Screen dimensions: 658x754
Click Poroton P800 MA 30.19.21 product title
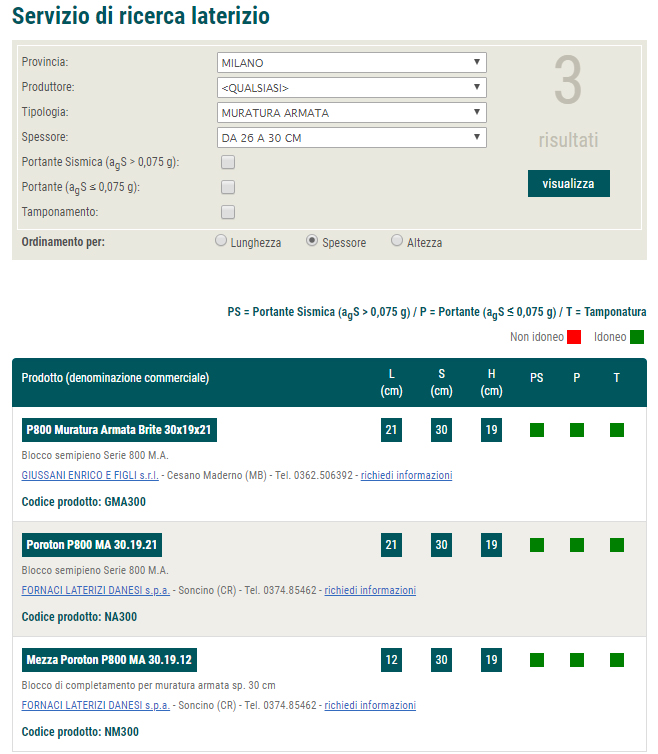pyautogui.click(x=92, y=545)
